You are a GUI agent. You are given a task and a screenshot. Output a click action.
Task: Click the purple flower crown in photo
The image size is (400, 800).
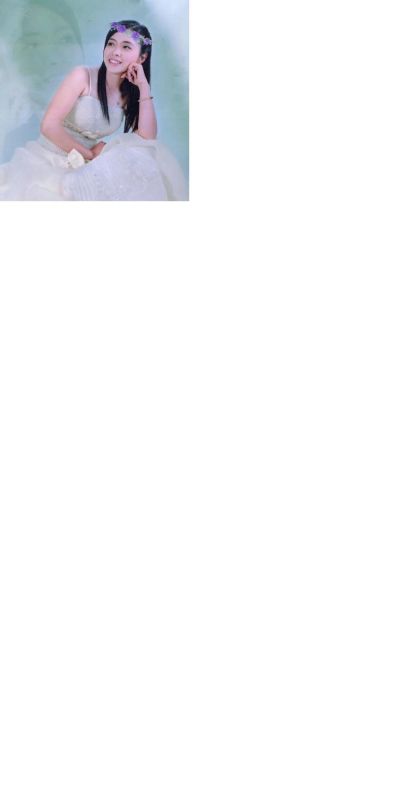pyautogui.click(x=131, y=32)
